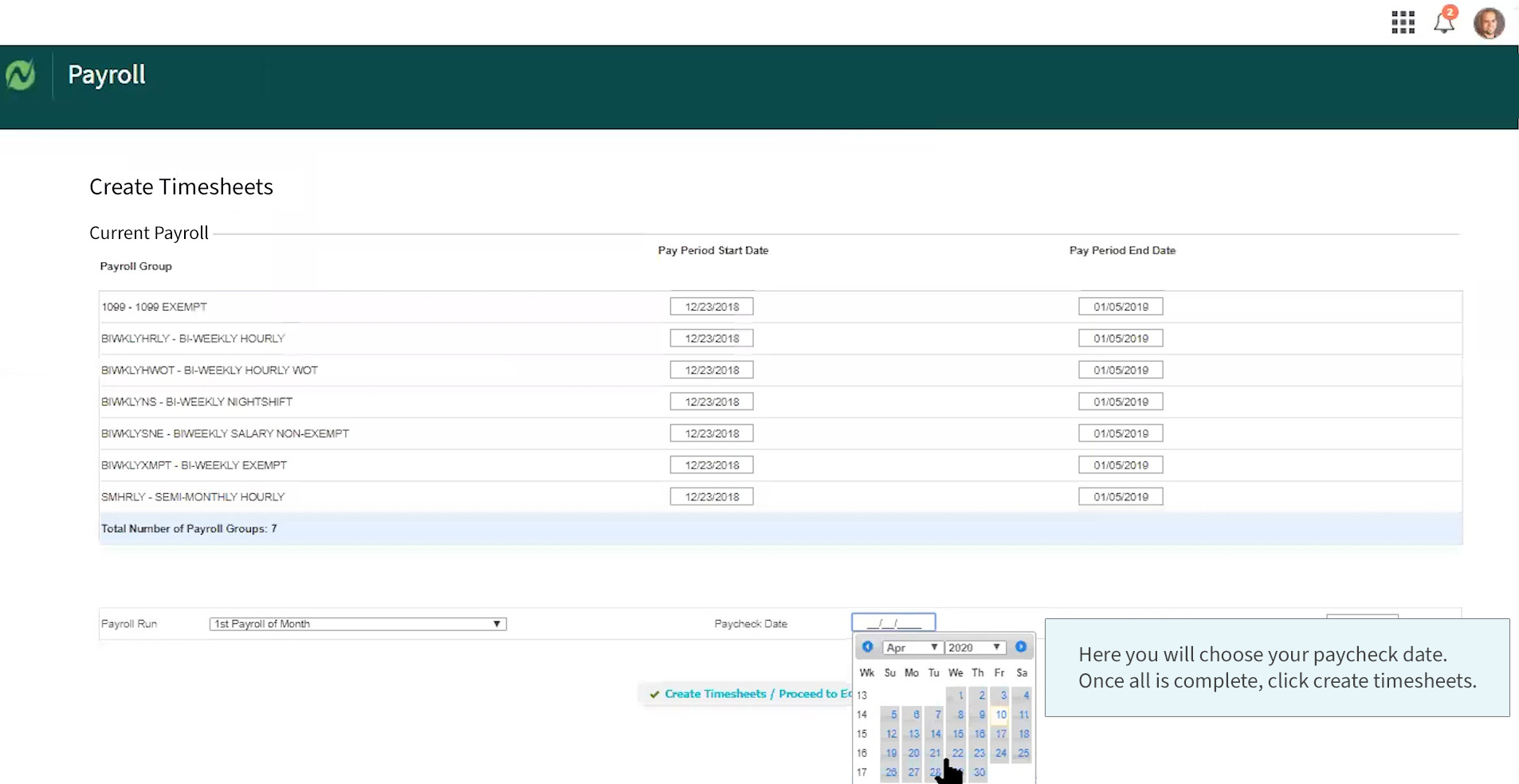Select April 6 in the calendar
The image size is (1519, 784).
[913, 715]
